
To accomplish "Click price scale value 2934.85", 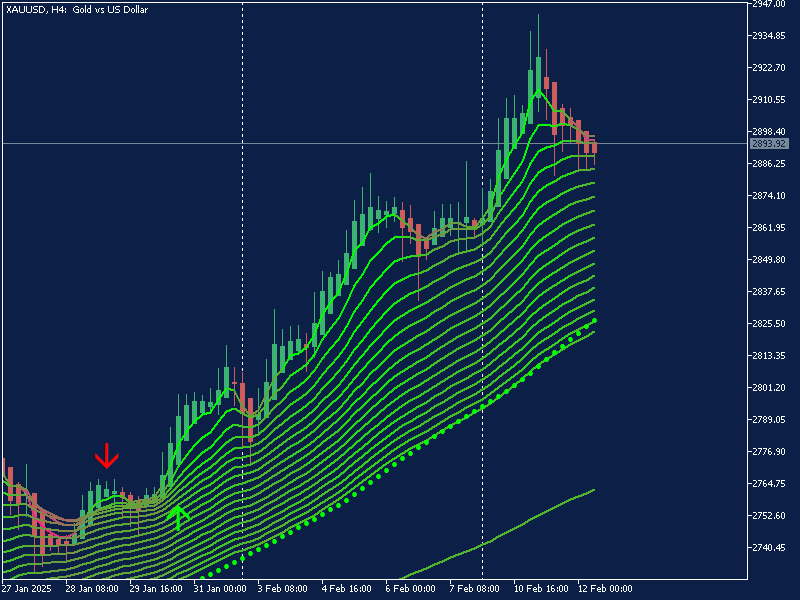I will pyautogui.click(x=769, y=36).
